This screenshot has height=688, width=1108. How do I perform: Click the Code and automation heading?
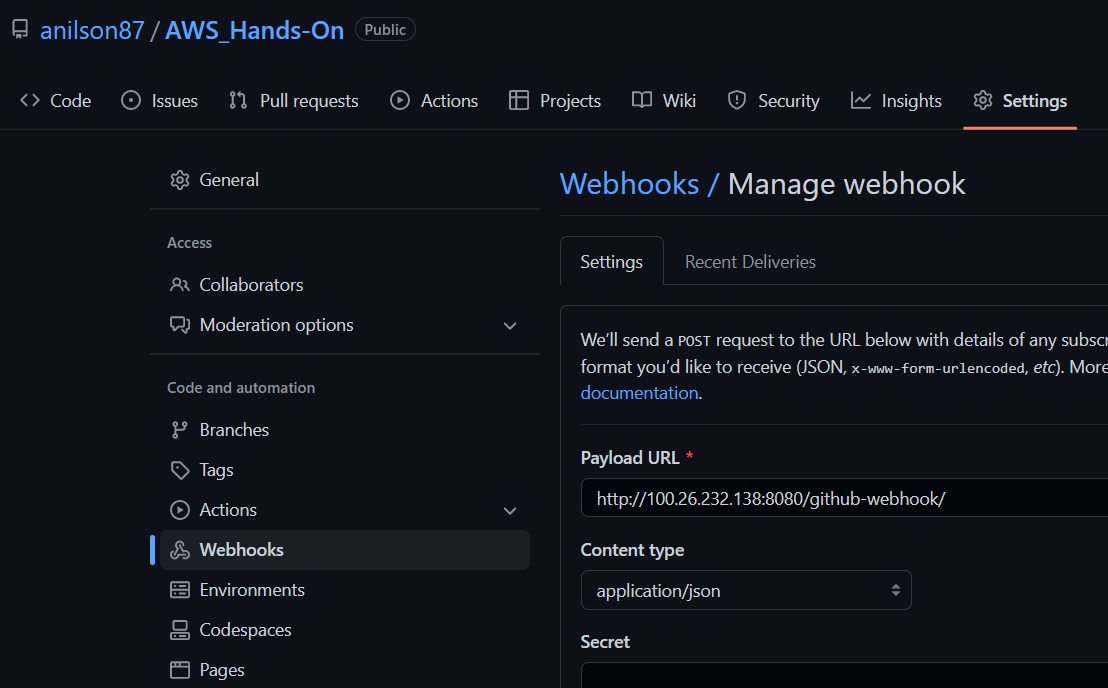click(241, 388)
